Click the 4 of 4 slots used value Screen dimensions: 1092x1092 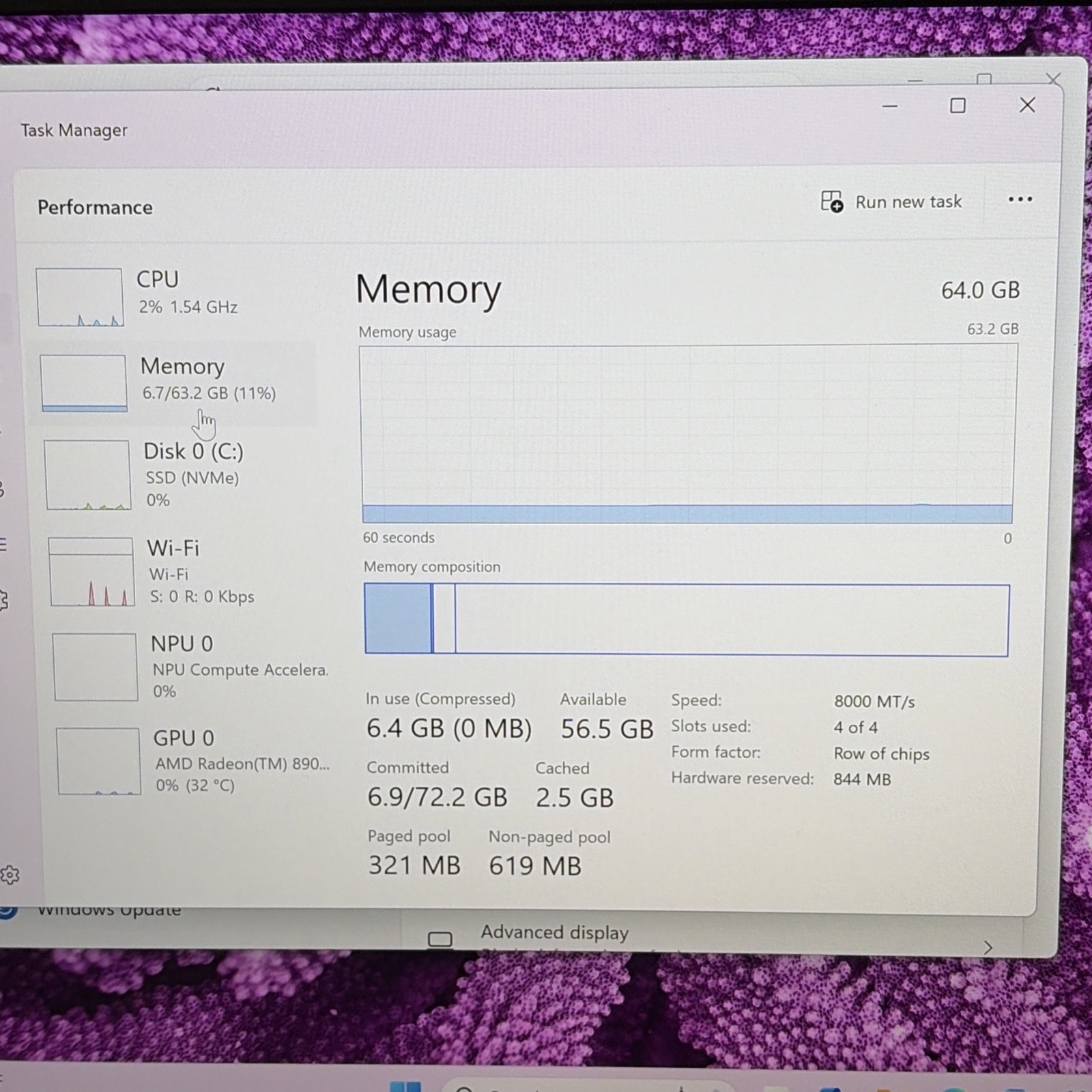point(855,728)
